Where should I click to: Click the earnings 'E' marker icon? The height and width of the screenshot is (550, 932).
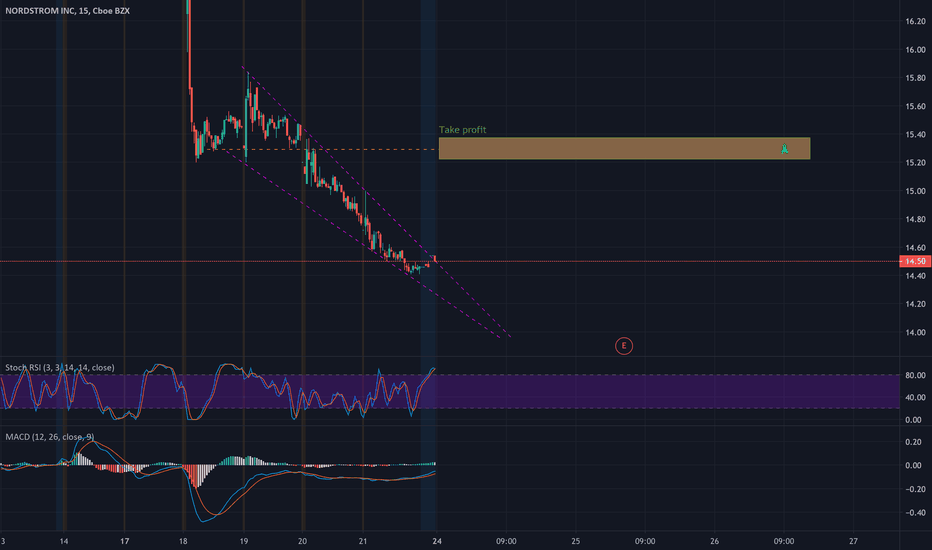[x=624, y=345]
